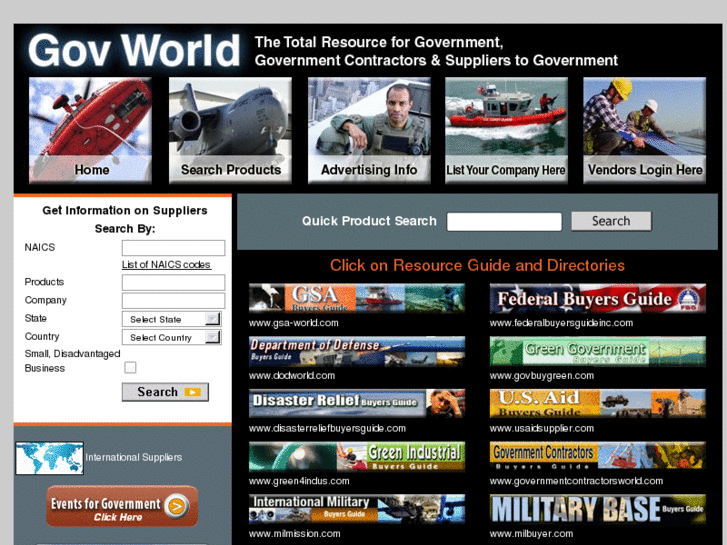Visit www.federalbuyersguideinc.com link
Screen dimensions: 727x545
pos(561,323)
